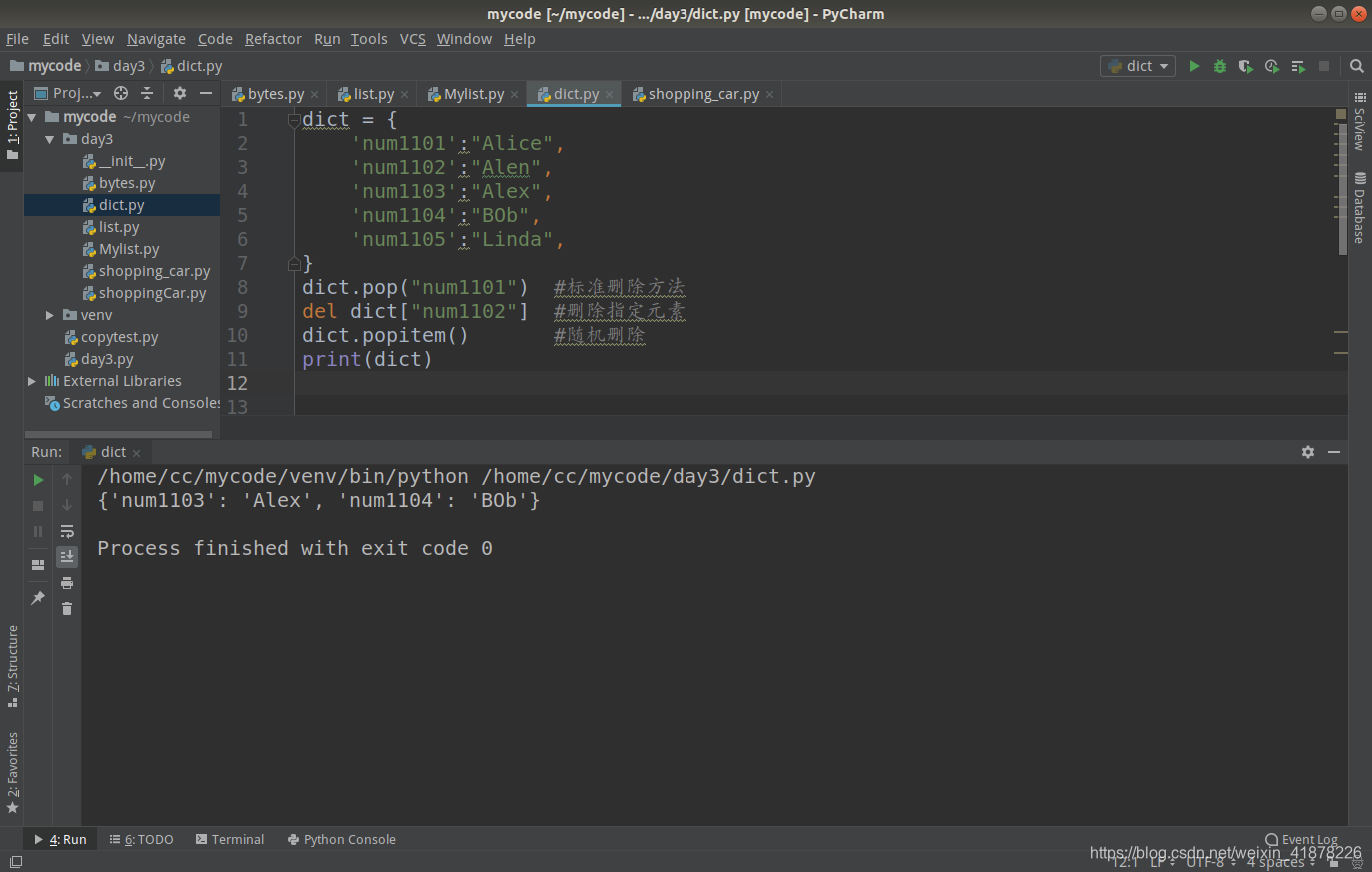The image size is (1372, 872).
Task: Start debugging with the bug icon
Action: pos(1220,66)
